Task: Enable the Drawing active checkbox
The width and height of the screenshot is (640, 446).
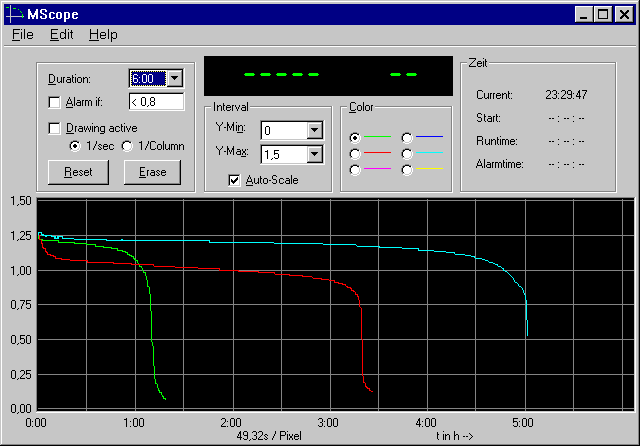Action: [54, 128]
